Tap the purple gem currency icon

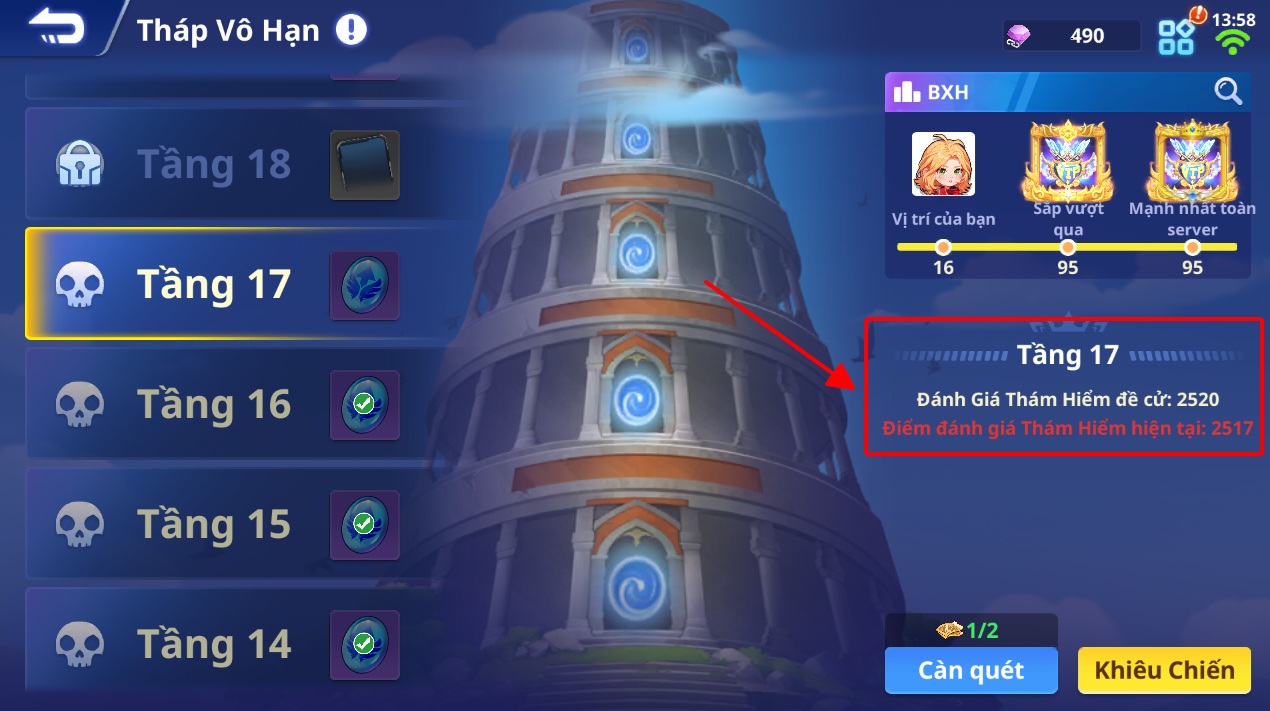tap(1018, 36)
